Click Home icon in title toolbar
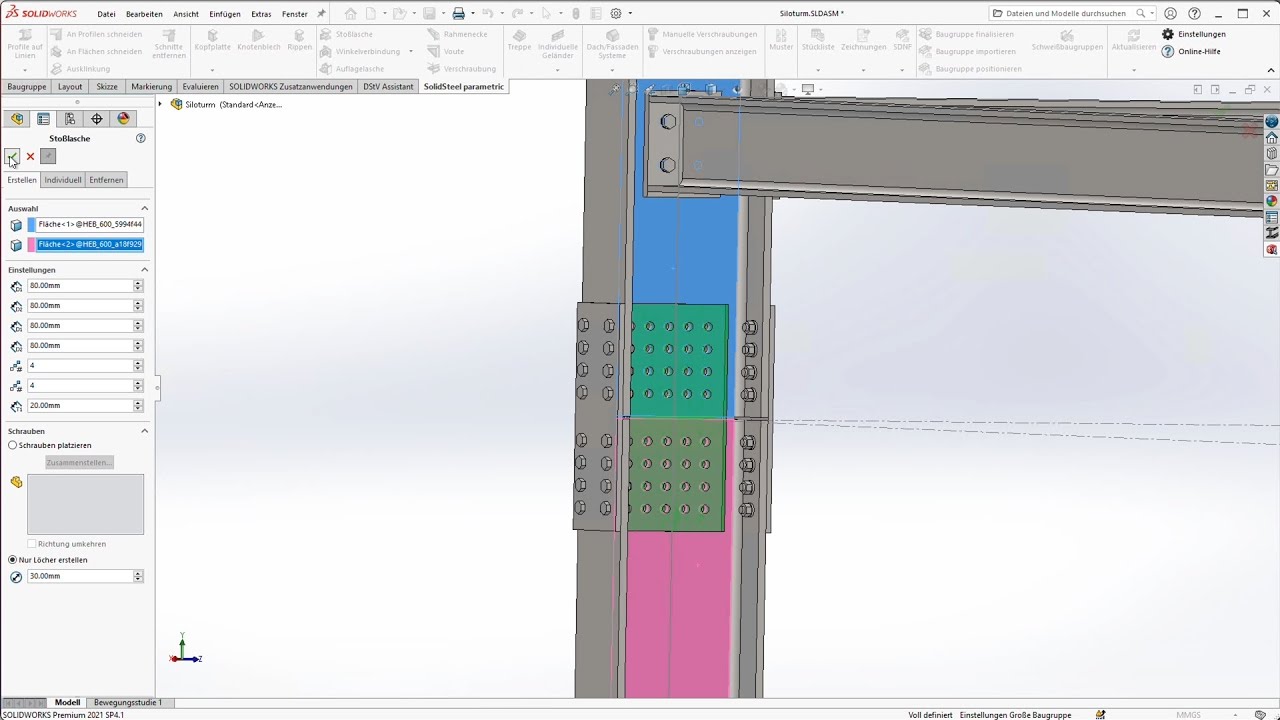1280x720 pixels. (350, 13)
